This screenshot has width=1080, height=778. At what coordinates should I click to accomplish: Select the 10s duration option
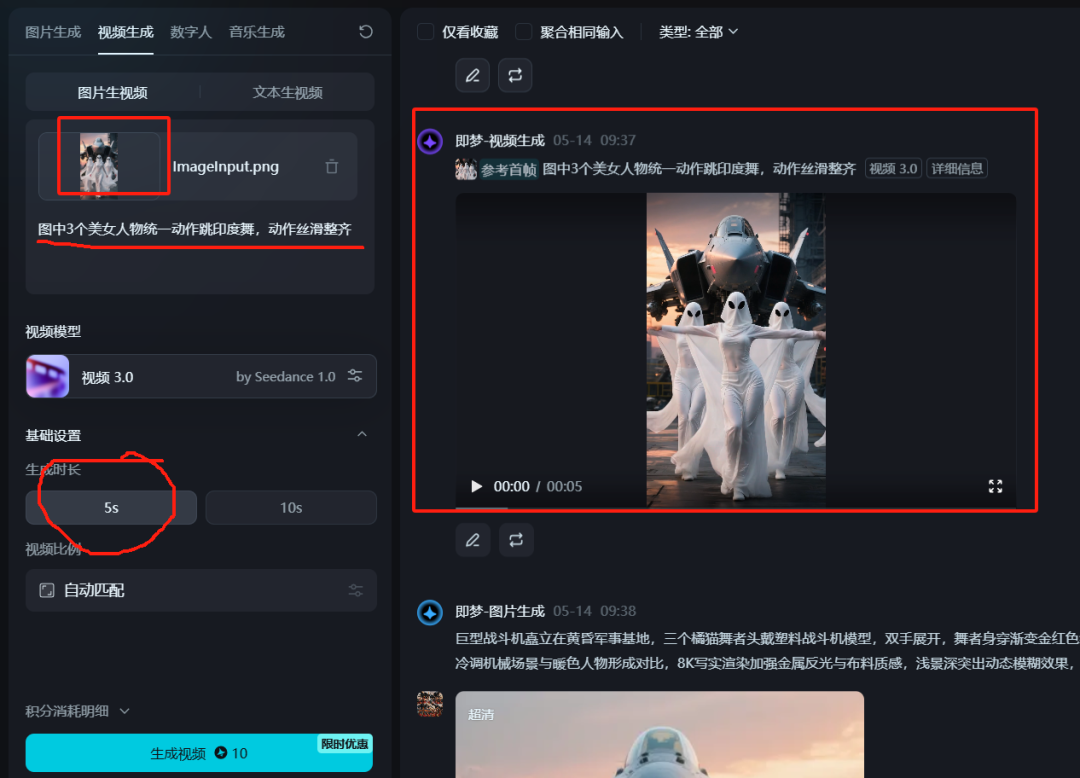290,507
